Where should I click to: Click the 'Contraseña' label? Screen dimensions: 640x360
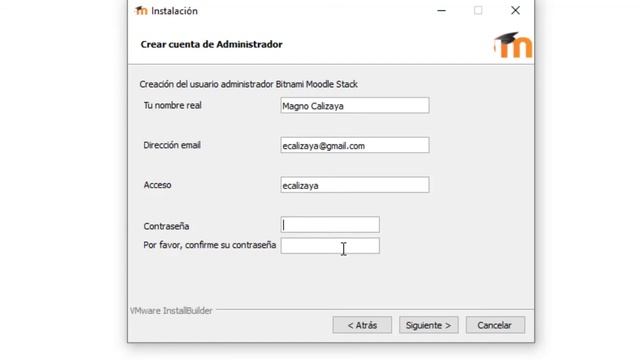(x=166, y=226)
